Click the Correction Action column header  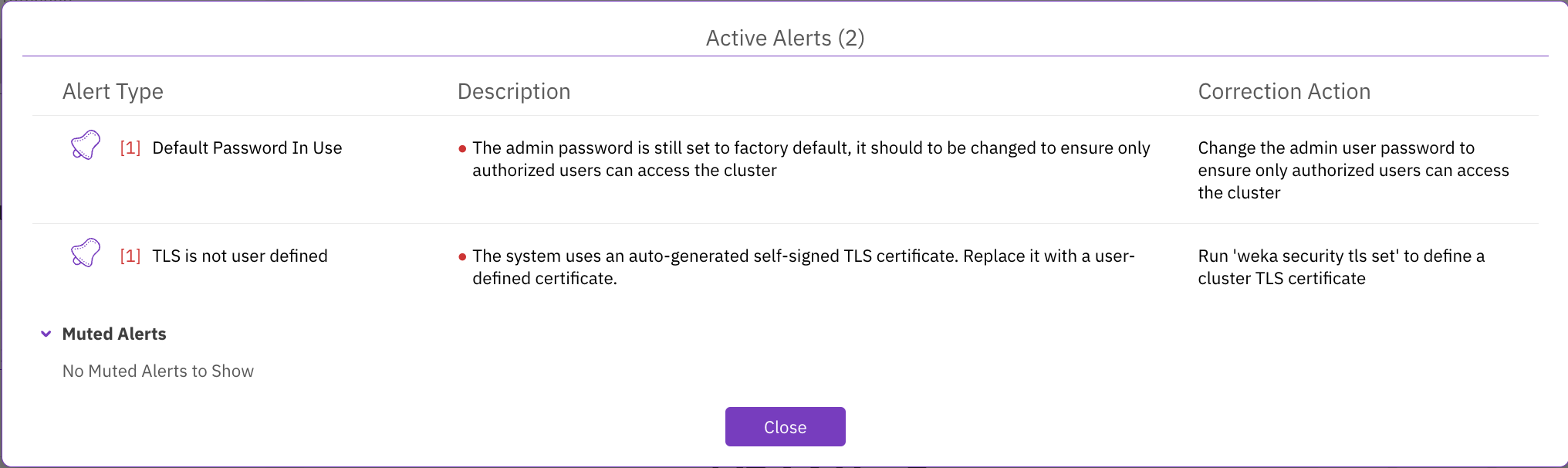coord(1284,92)
